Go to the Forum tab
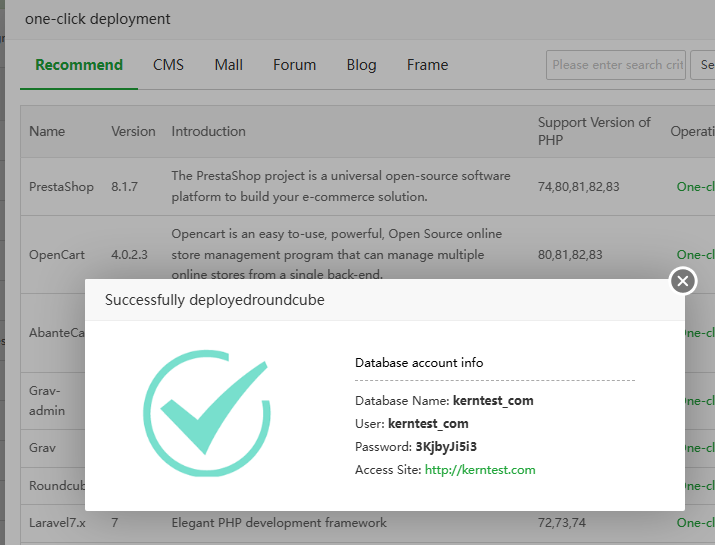This screenshot has height=545, width=715. click(294, 65)
